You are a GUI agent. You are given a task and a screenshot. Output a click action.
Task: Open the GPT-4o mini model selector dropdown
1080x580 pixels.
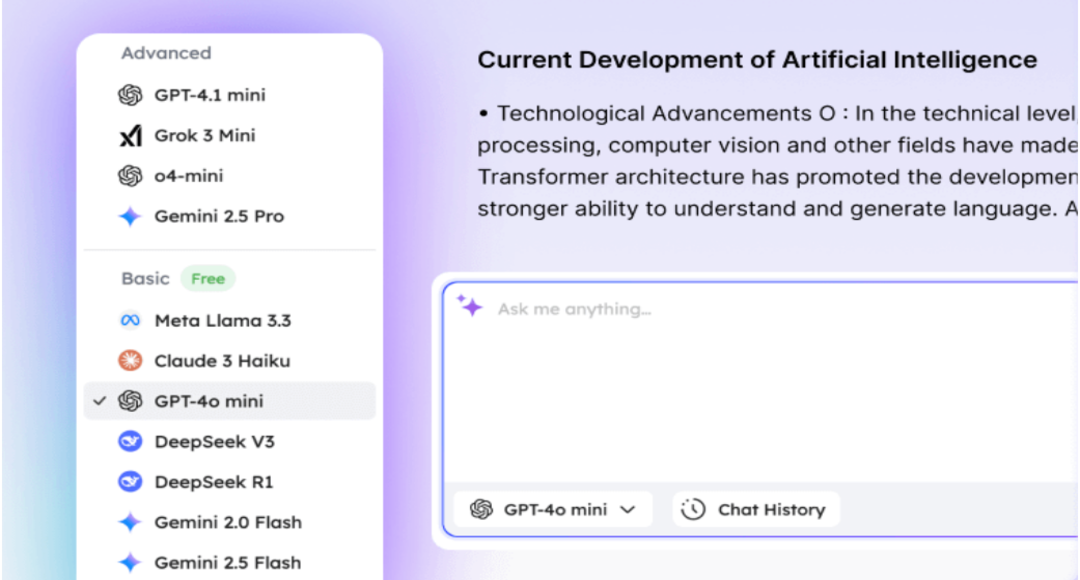tap(553, 509)
